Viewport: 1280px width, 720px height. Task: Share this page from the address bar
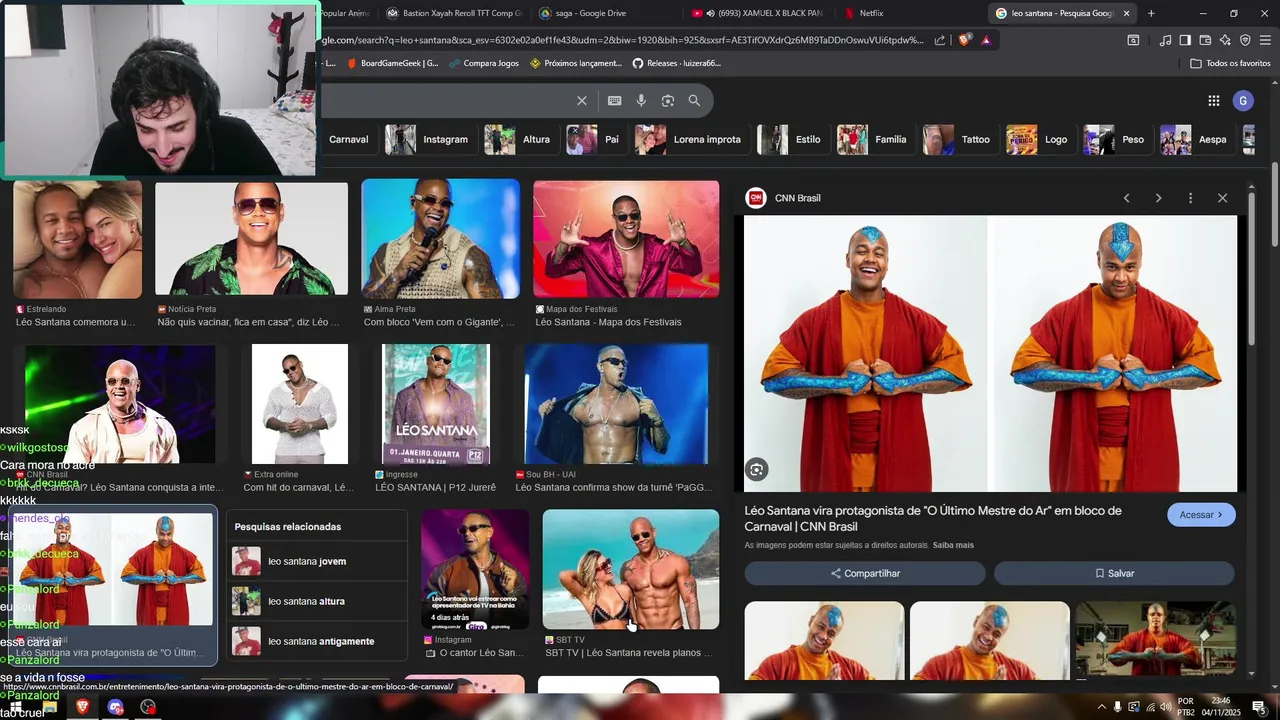pos(940,40)
